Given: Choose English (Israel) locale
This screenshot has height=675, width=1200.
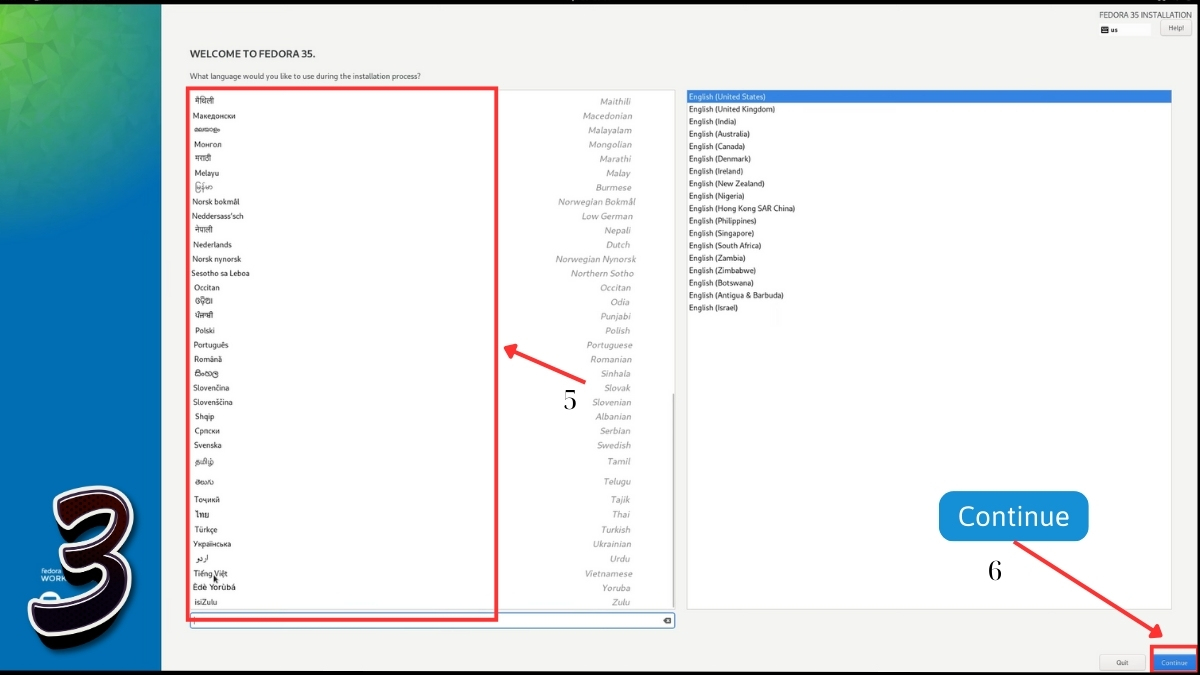Looking at the screenshot, I should pos(929,308).
